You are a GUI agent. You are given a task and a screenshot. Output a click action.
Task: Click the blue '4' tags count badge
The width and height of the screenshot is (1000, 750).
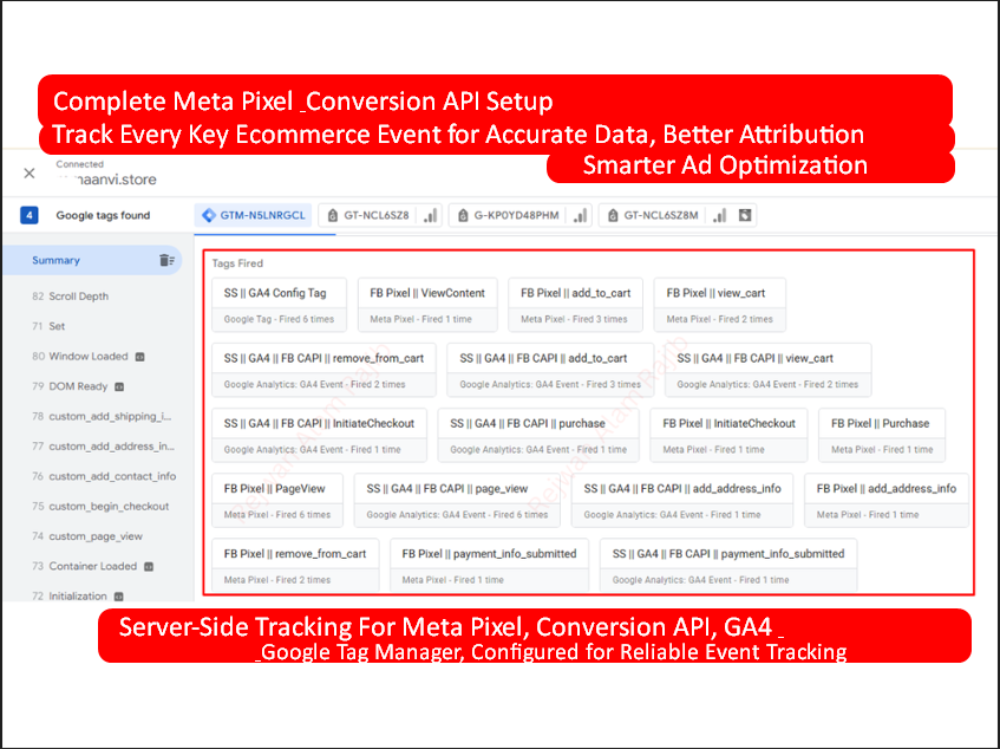point(29,215)
